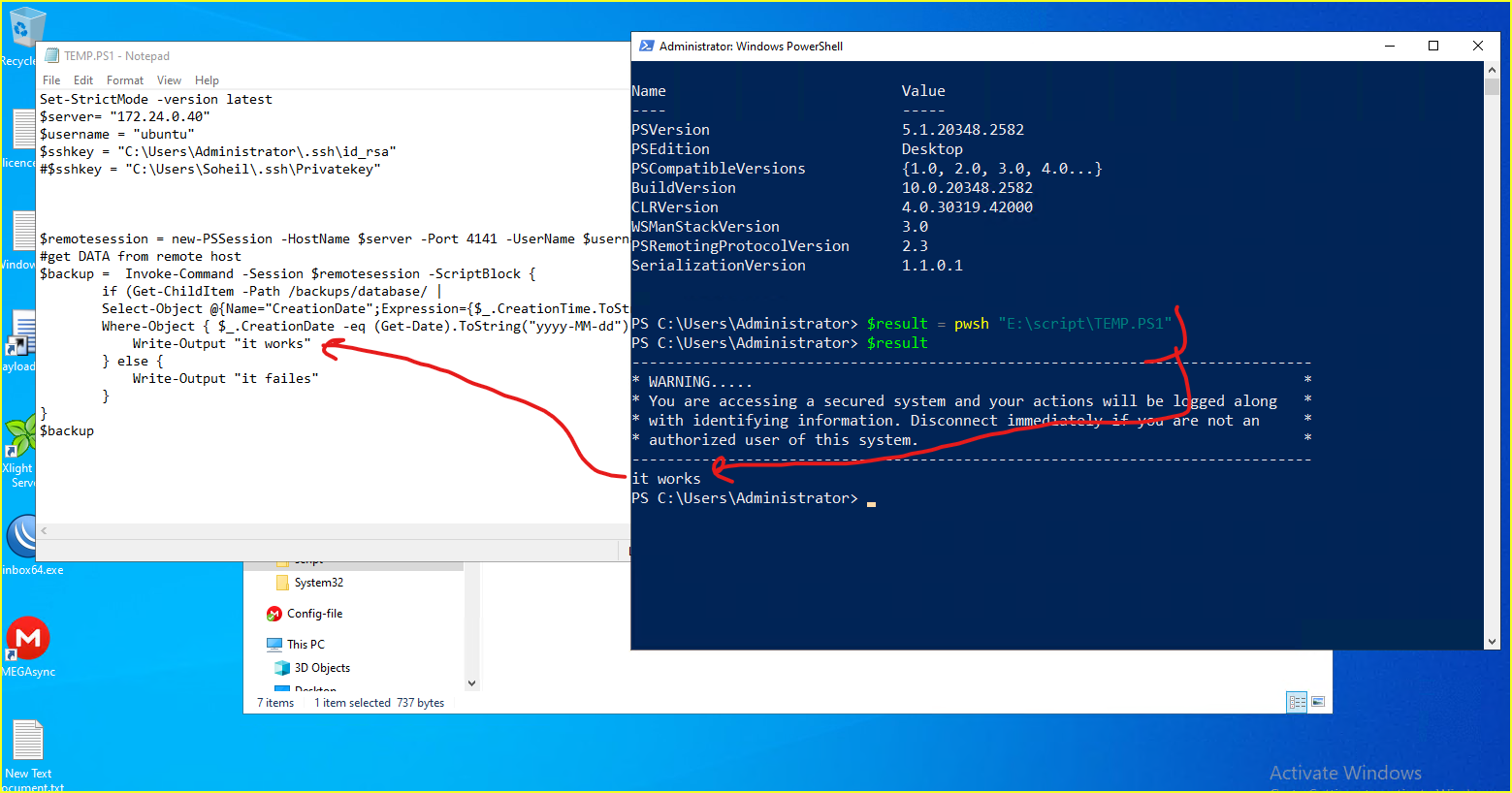Click the PowerShell prompt cursor line

click(754, 498)
